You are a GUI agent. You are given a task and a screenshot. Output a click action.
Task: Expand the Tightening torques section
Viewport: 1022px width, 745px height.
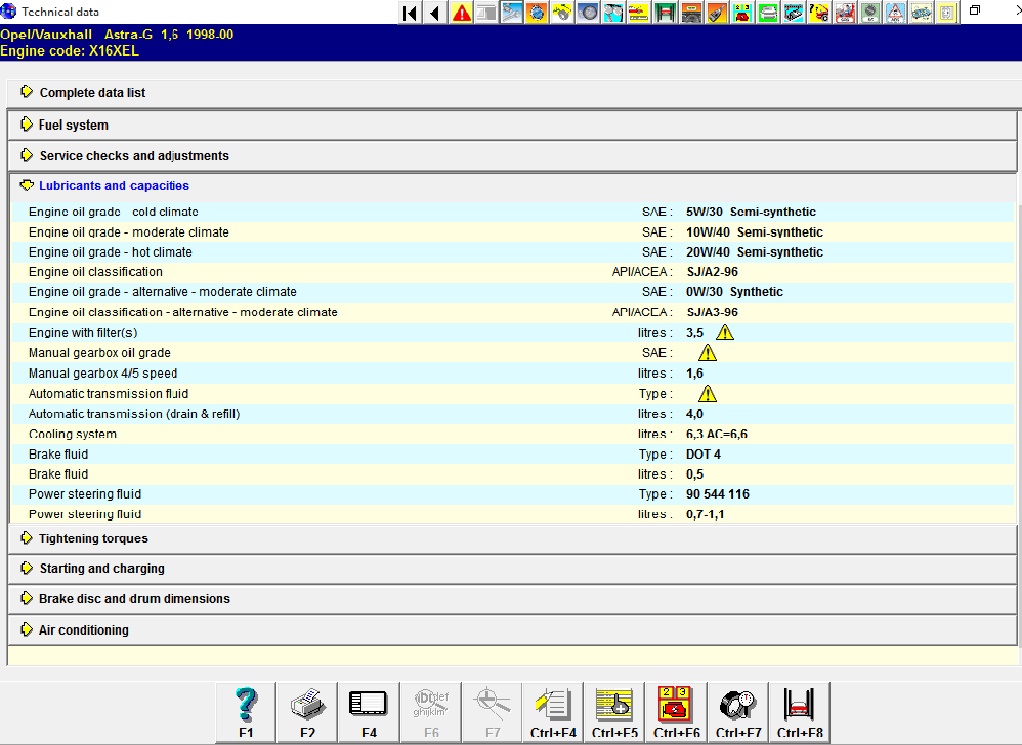(x=93, y=539)
